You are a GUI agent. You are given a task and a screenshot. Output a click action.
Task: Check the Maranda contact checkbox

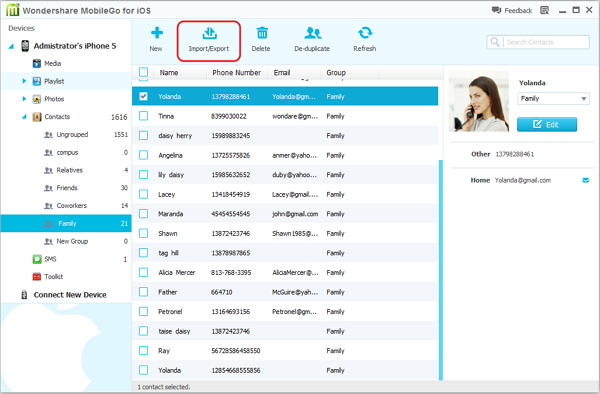pyautogui.click(x=143, y=213)
